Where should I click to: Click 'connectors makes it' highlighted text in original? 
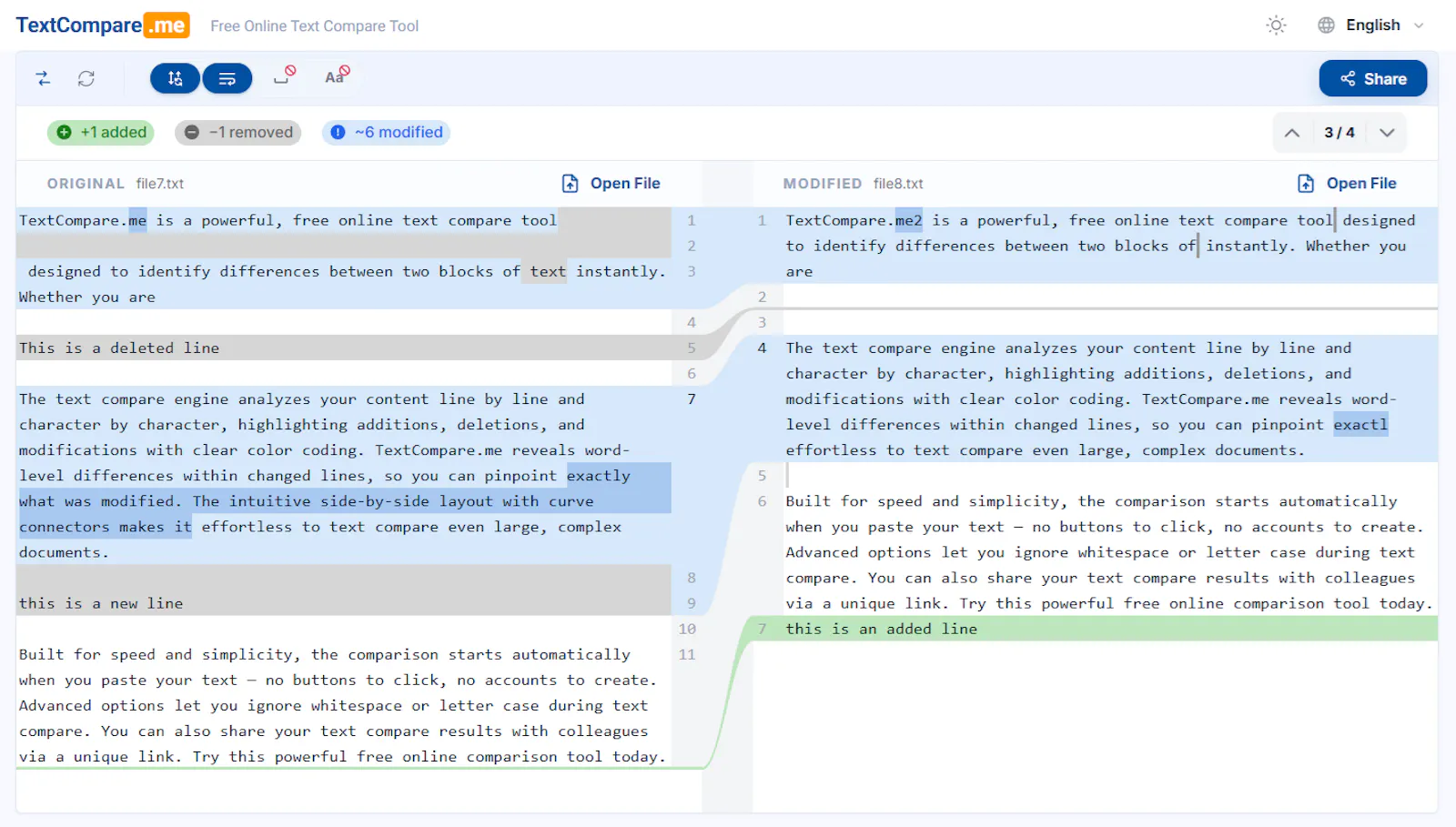(106, 527)
